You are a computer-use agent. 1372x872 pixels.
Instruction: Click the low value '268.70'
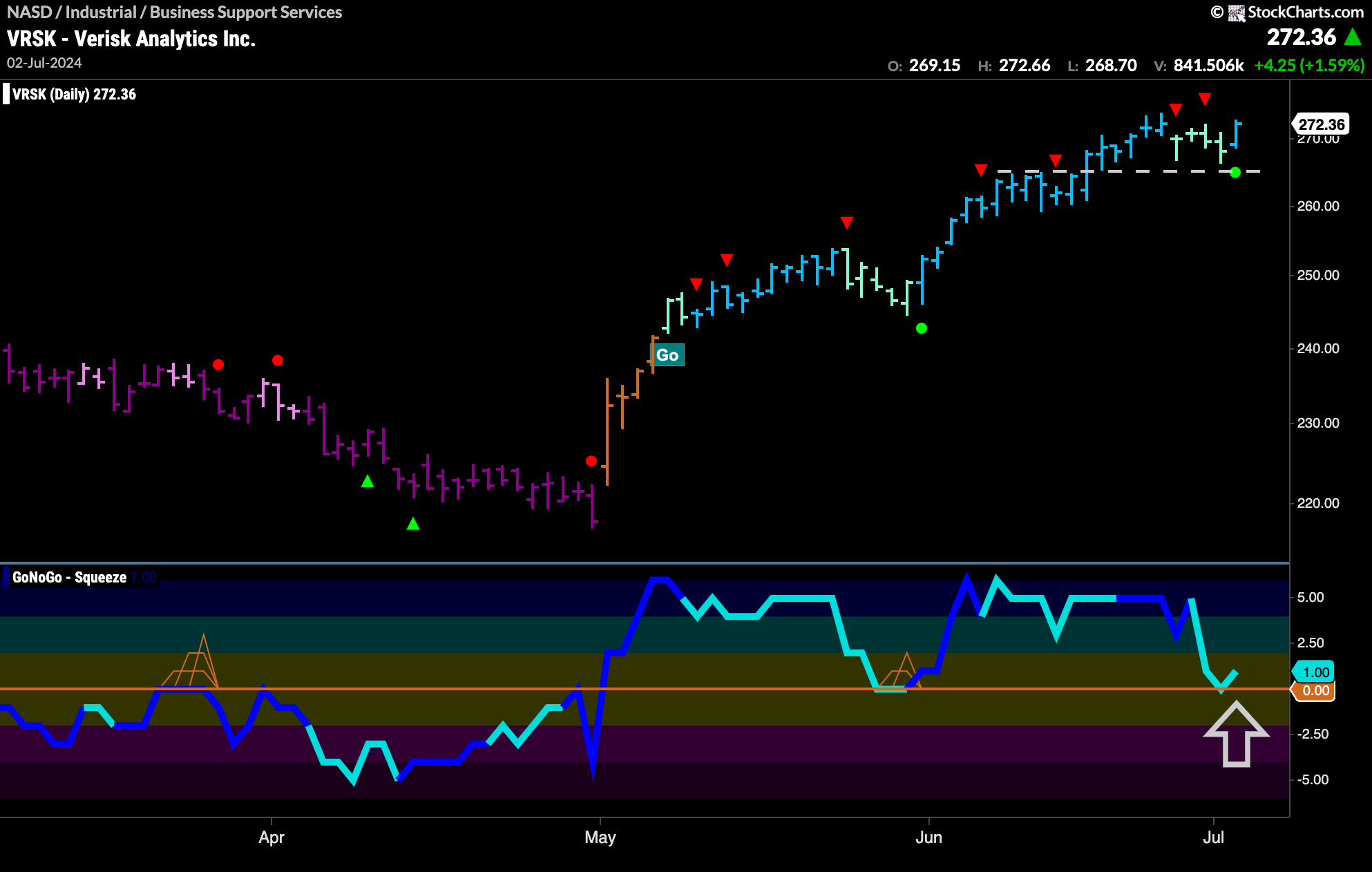(x=1111, y=66)
